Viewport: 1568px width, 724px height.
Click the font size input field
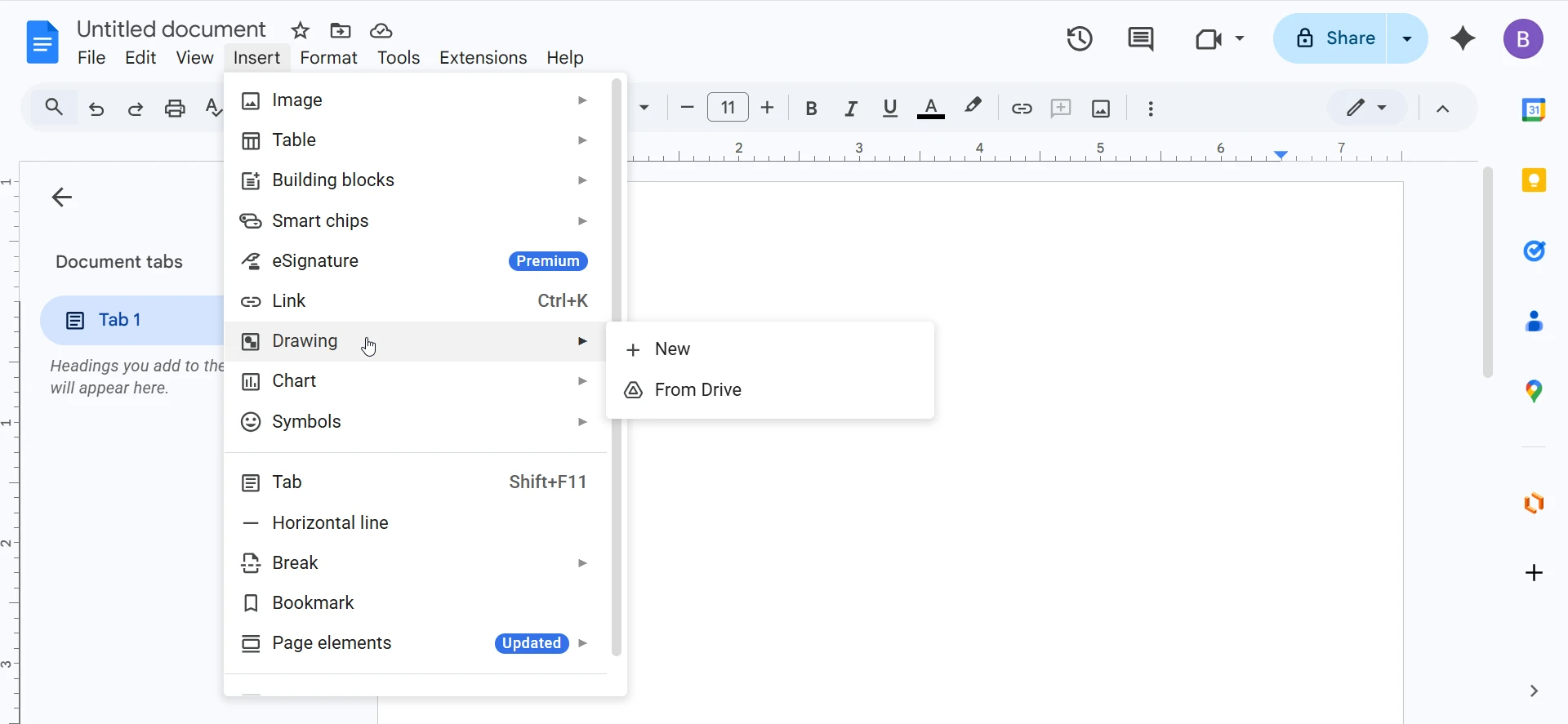[x=728, y=108]
